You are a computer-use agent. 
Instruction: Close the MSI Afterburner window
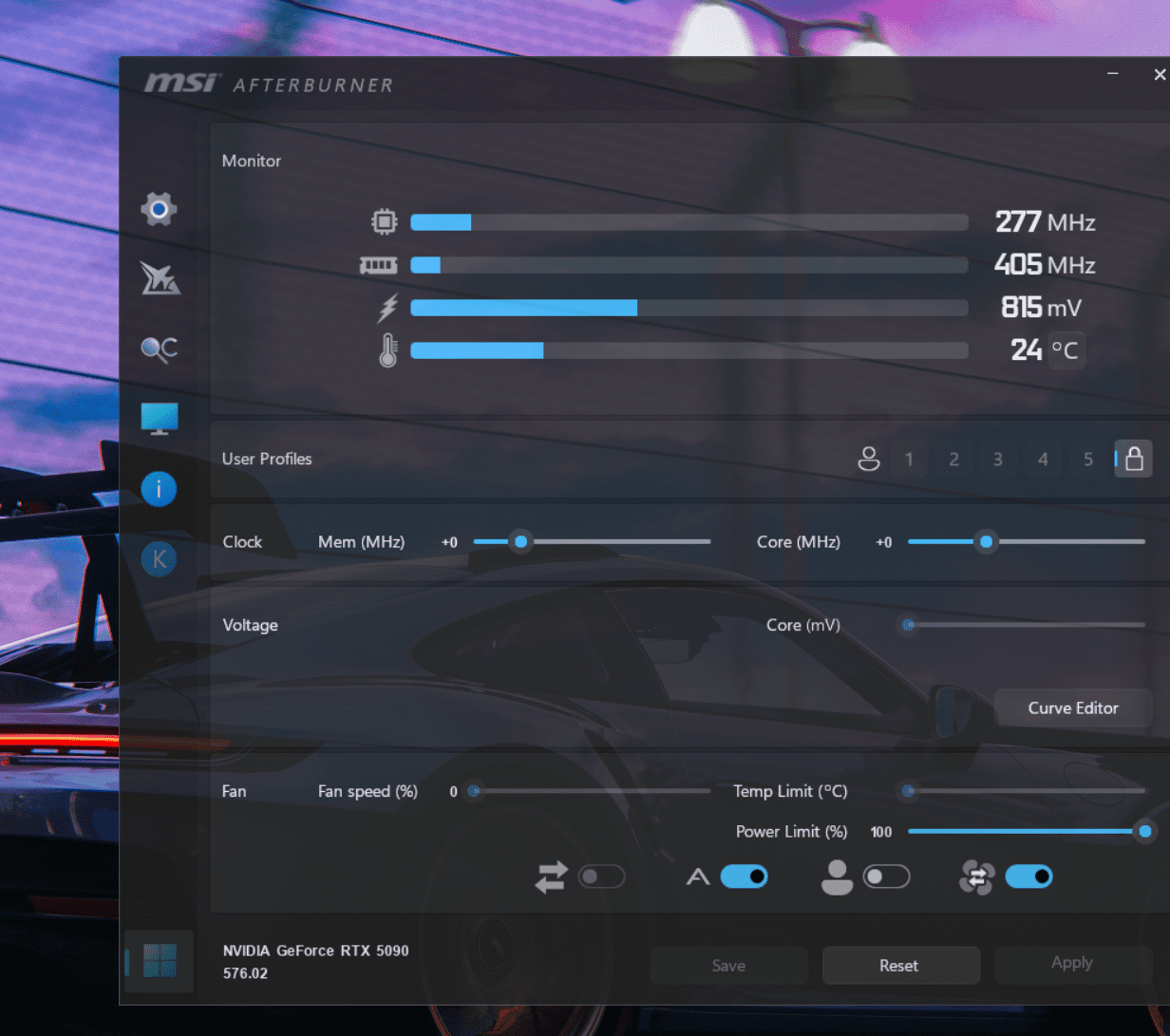point(1159,74)
